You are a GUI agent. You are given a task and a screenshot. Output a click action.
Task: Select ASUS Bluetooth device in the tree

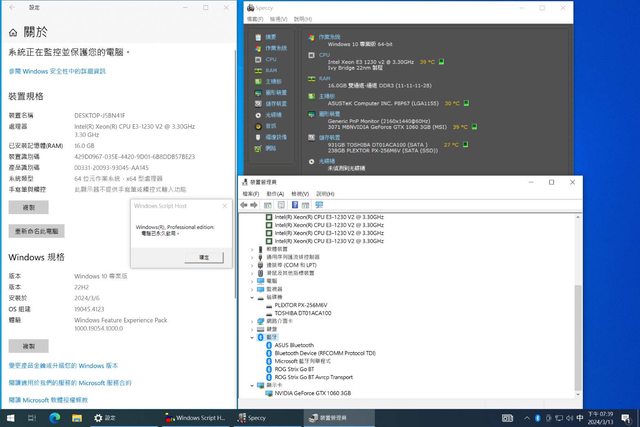click(x=294, y=345)
